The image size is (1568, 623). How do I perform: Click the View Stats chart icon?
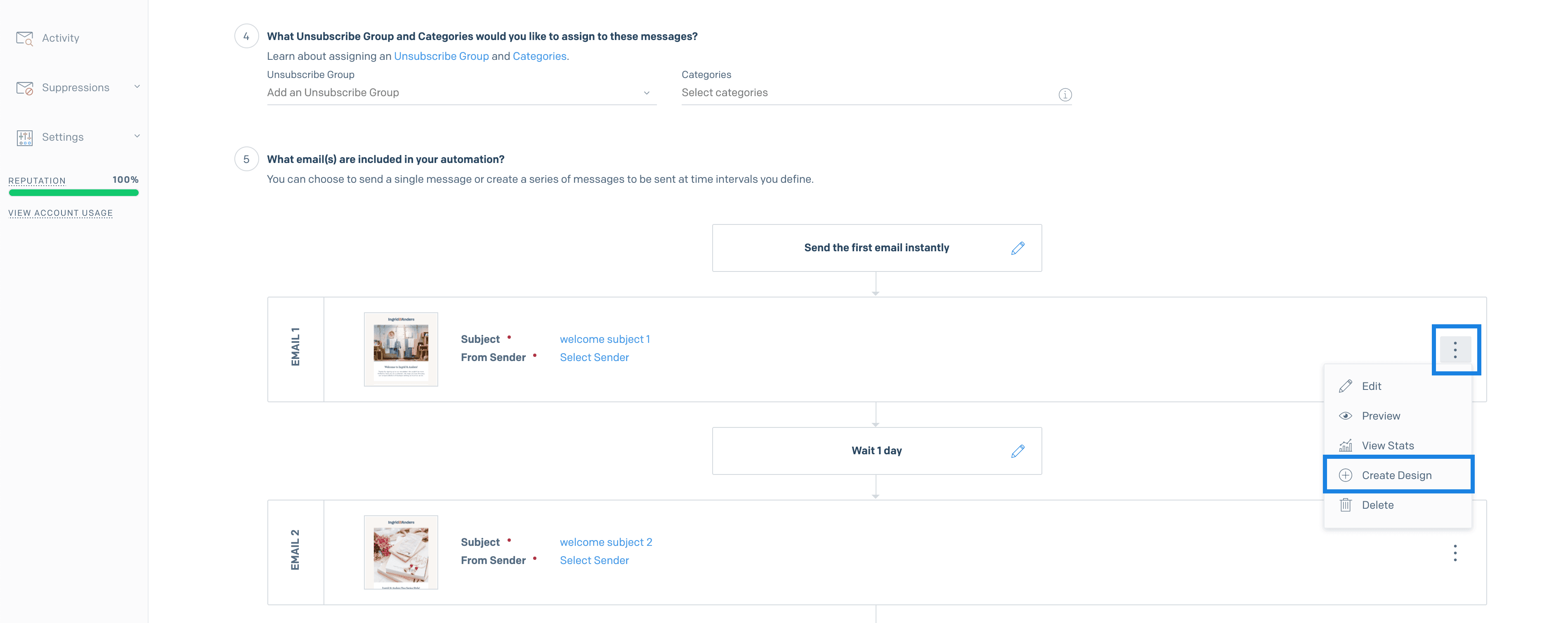[1345, 445]
